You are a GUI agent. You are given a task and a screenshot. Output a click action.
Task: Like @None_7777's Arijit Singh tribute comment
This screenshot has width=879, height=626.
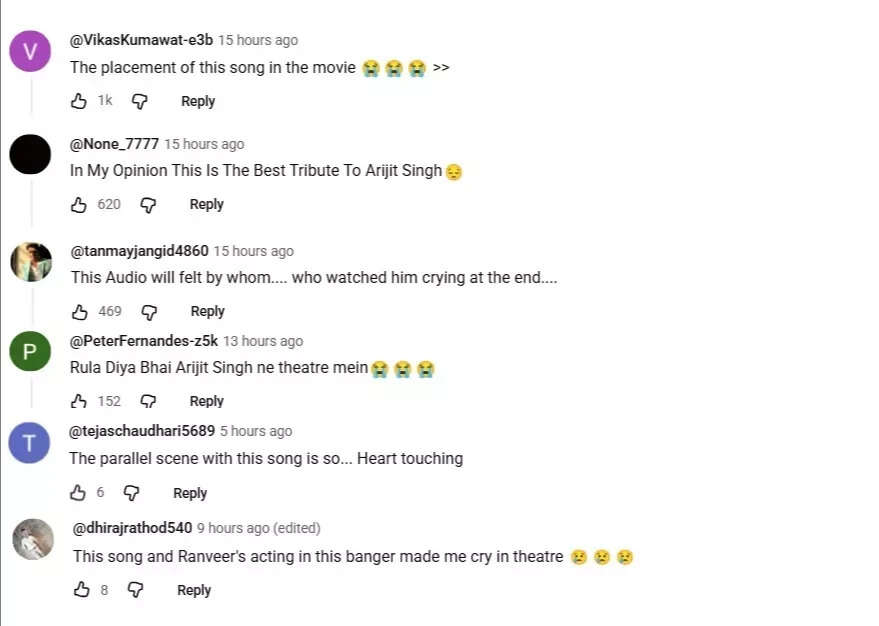(79, 204)
